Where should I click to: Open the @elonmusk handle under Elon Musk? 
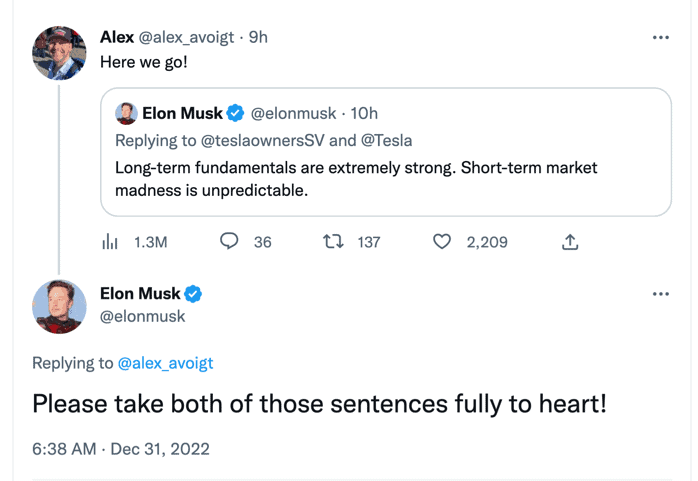(143, 316)
